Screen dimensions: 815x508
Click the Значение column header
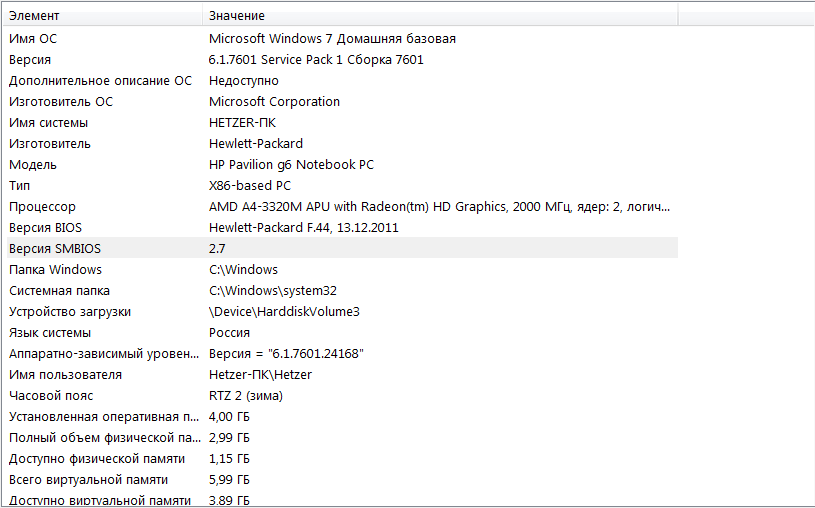(x=440, y=16)
